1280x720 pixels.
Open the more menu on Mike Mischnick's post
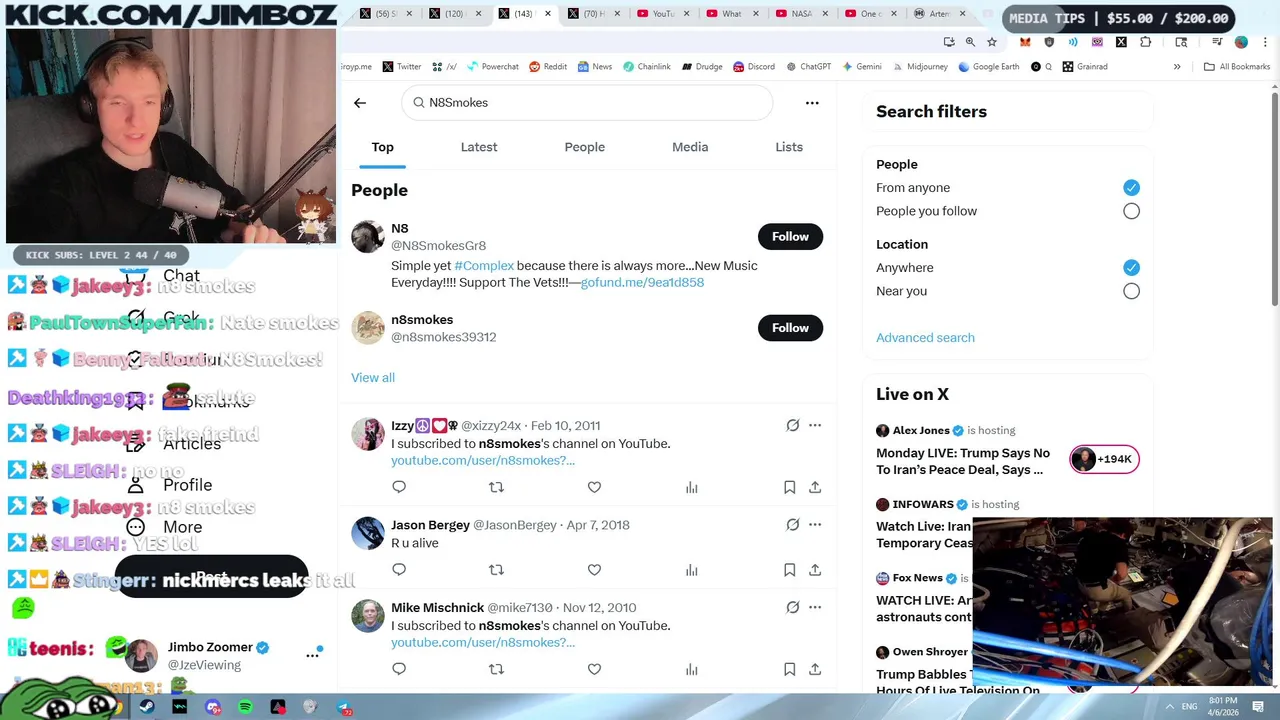coord(815,607)
